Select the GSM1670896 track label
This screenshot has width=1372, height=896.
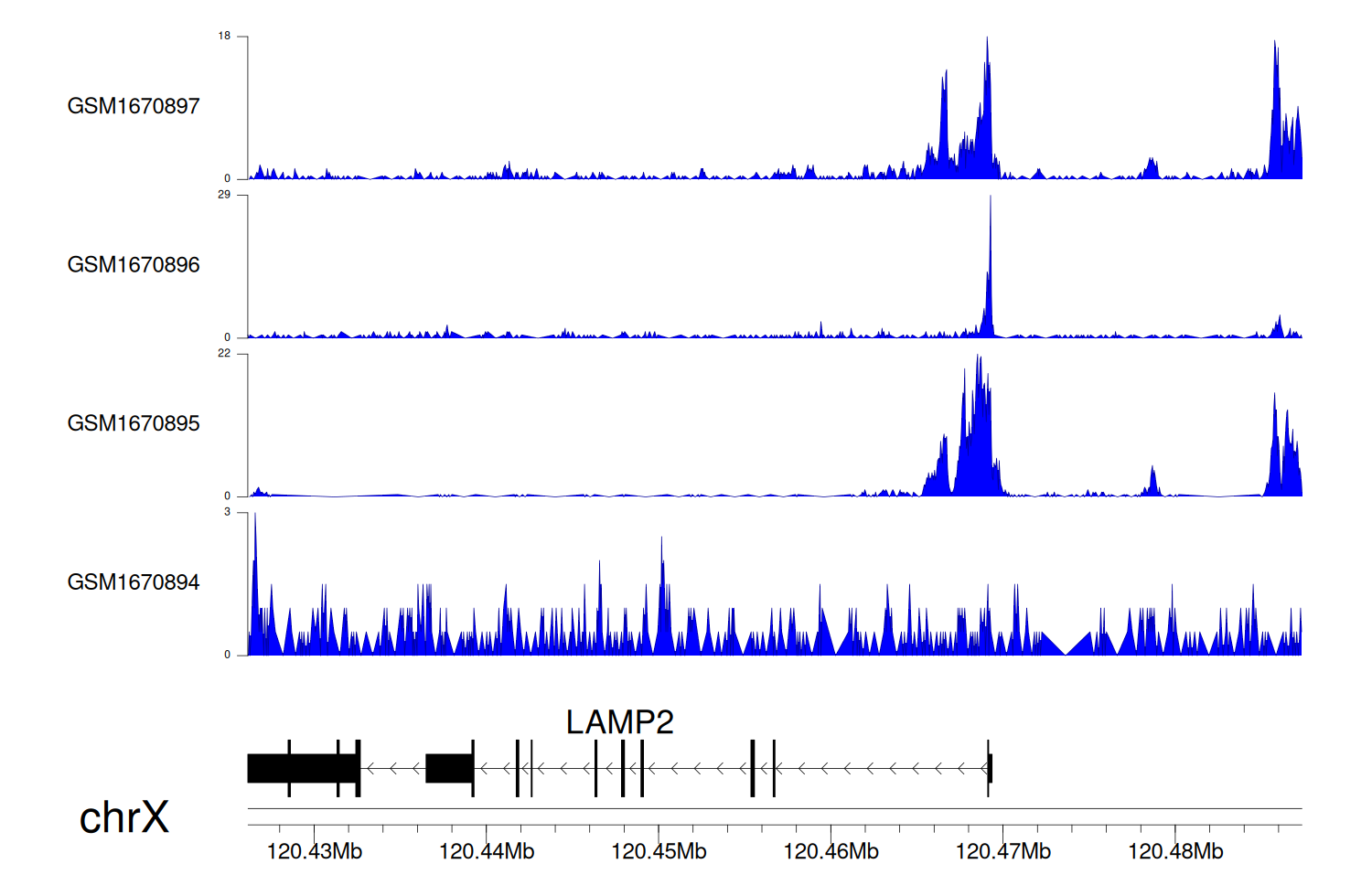coord(134,265)
